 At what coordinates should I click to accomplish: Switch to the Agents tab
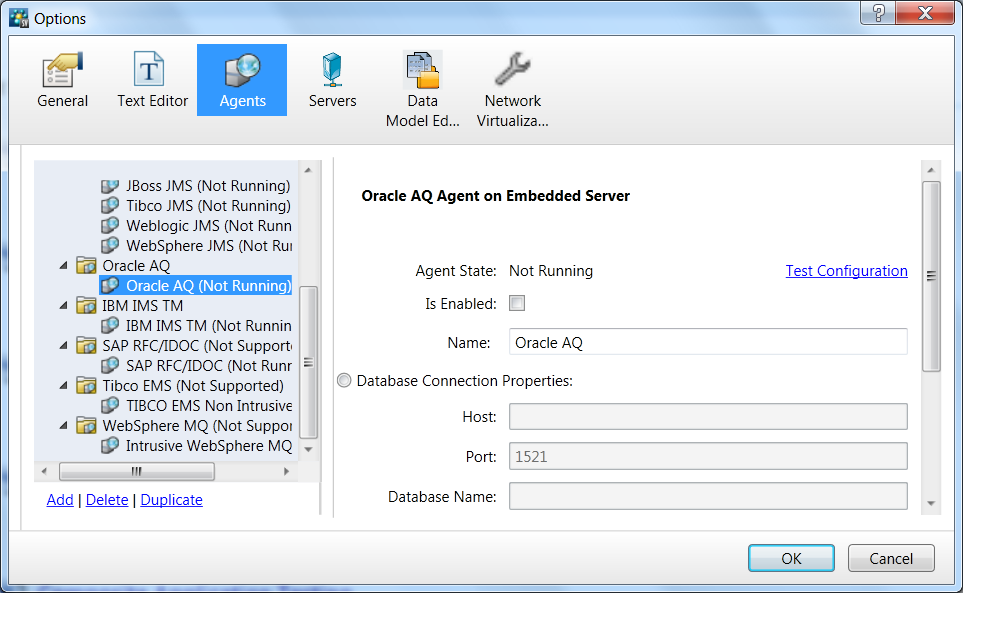[x=242, y=80]
